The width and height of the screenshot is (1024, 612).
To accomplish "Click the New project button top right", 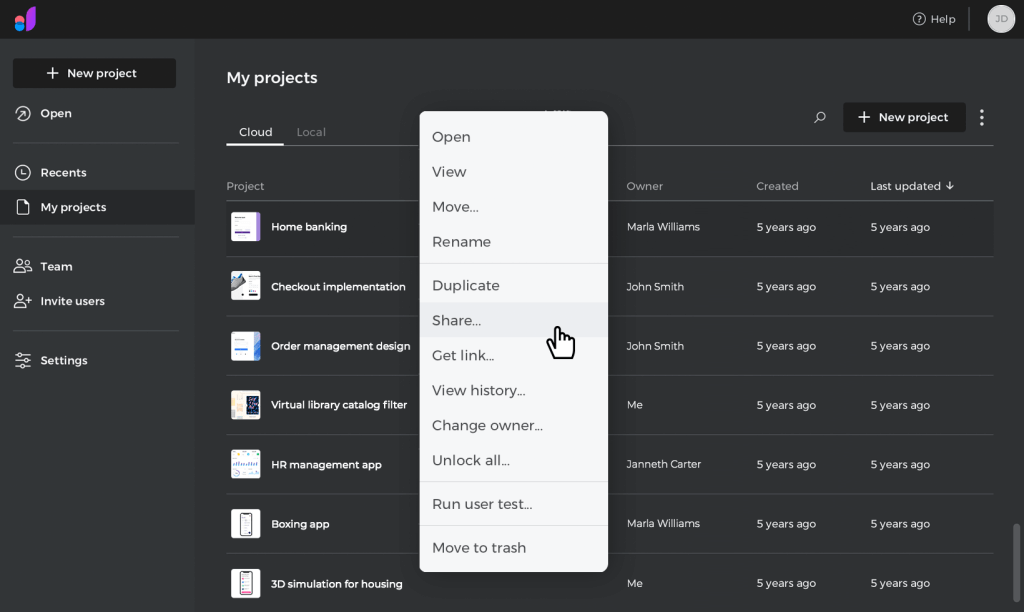I will (904, 117).
